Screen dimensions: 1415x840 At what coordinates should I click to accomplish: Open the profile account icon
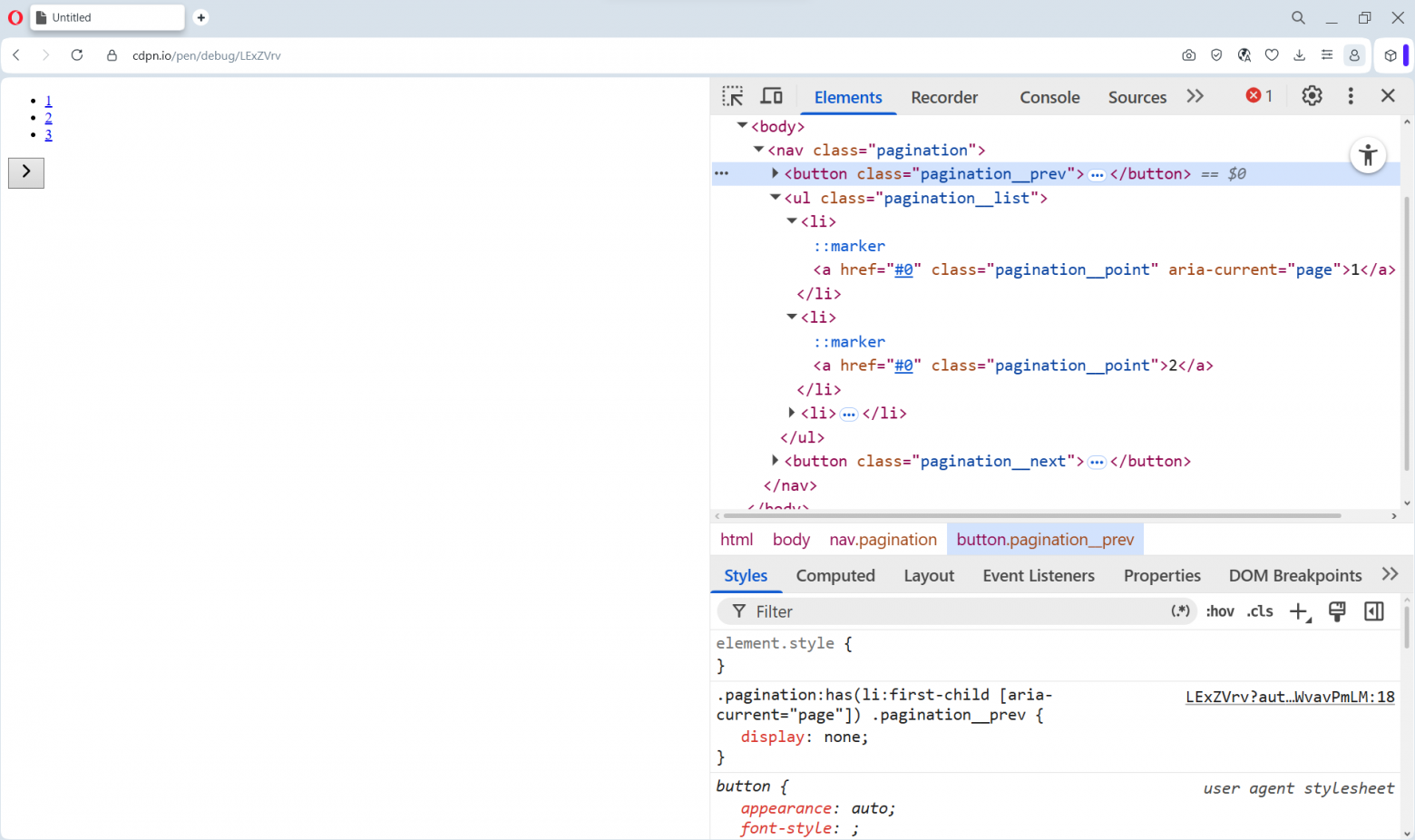click(x=1354, y=55)
